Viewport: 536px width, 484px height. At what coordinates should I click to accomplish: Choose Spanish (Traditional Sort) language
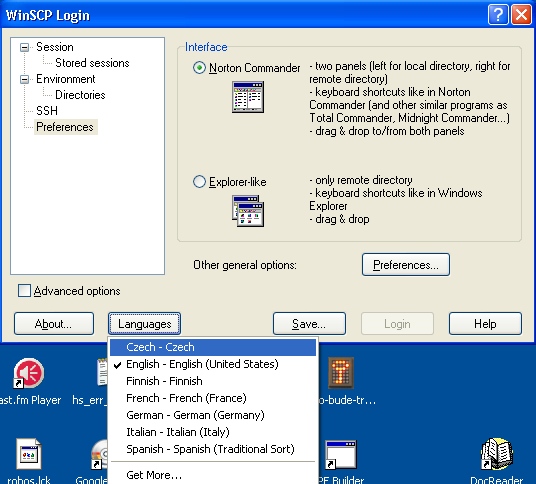pos(213,449)
